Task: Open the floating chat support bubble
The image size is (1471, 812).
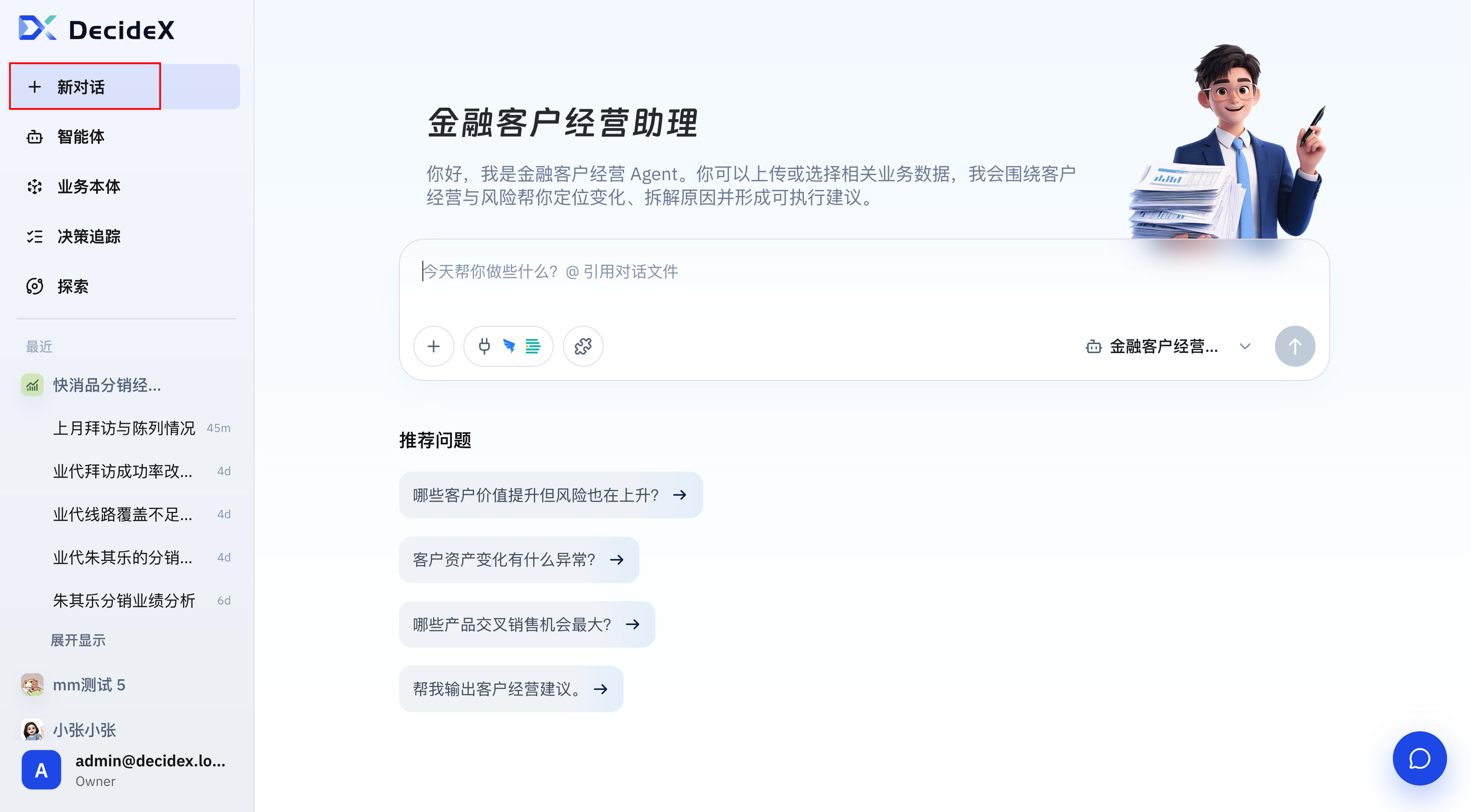Action: tap(1420, 758)
